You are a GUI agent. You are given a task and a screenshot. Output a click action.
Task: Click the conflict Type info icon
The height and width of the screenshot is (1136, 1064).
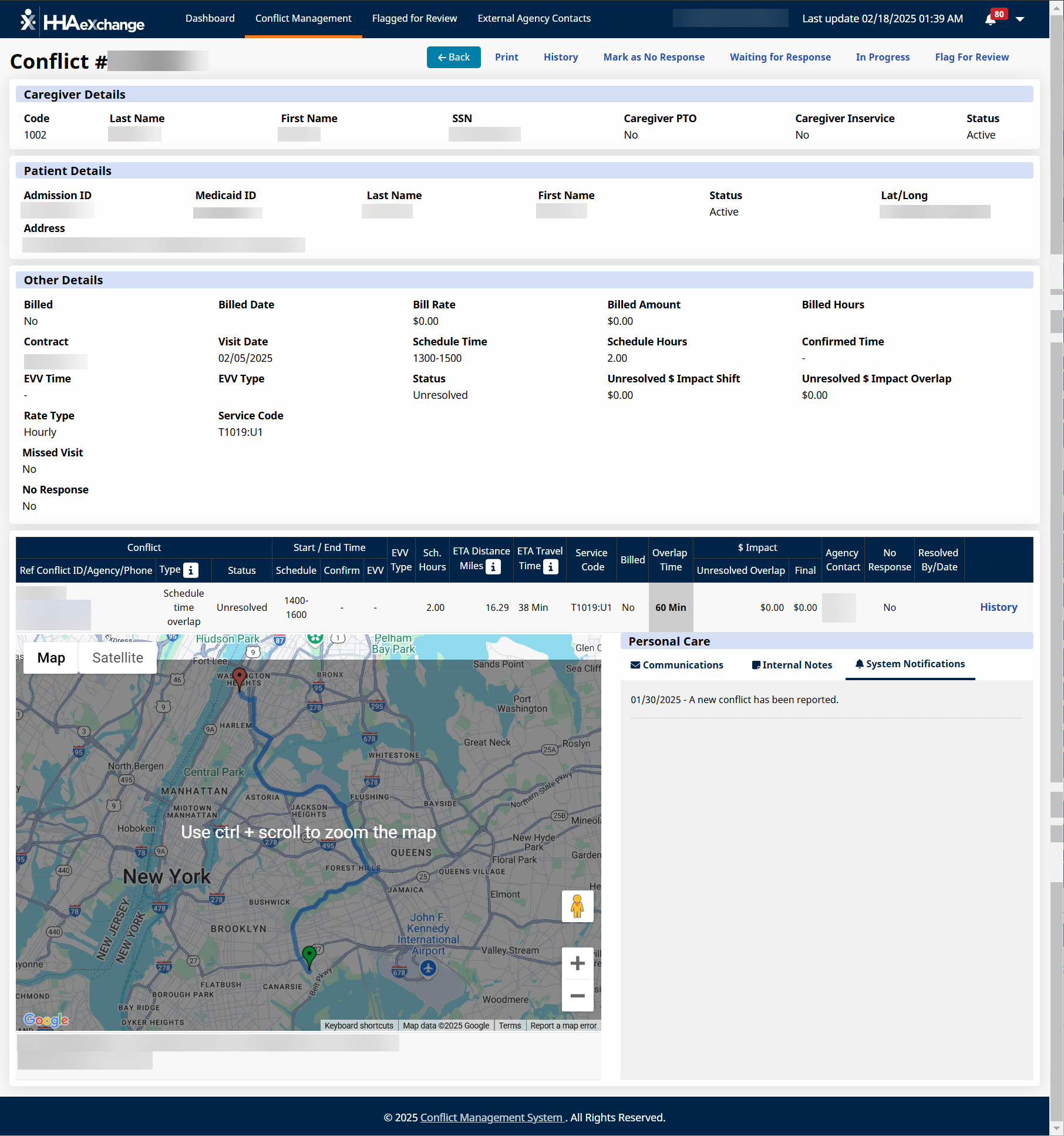pos(191,570)
